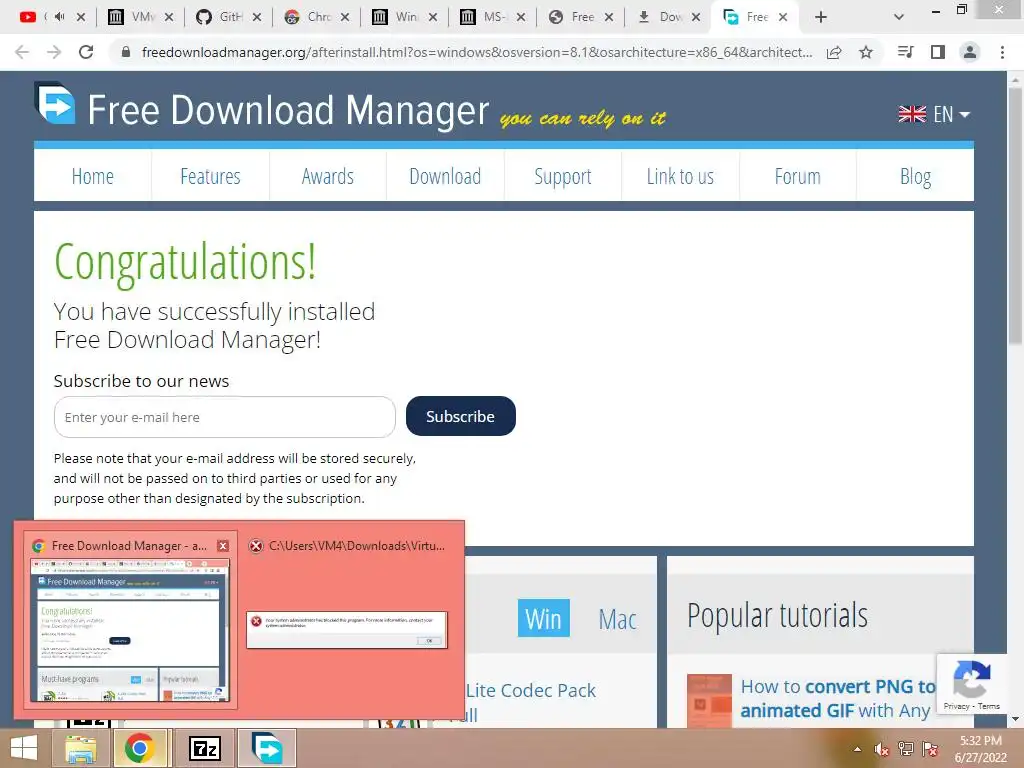
Task: Close the Free Download Manager preview thumbnail
Action: click(x=223, y=545)
